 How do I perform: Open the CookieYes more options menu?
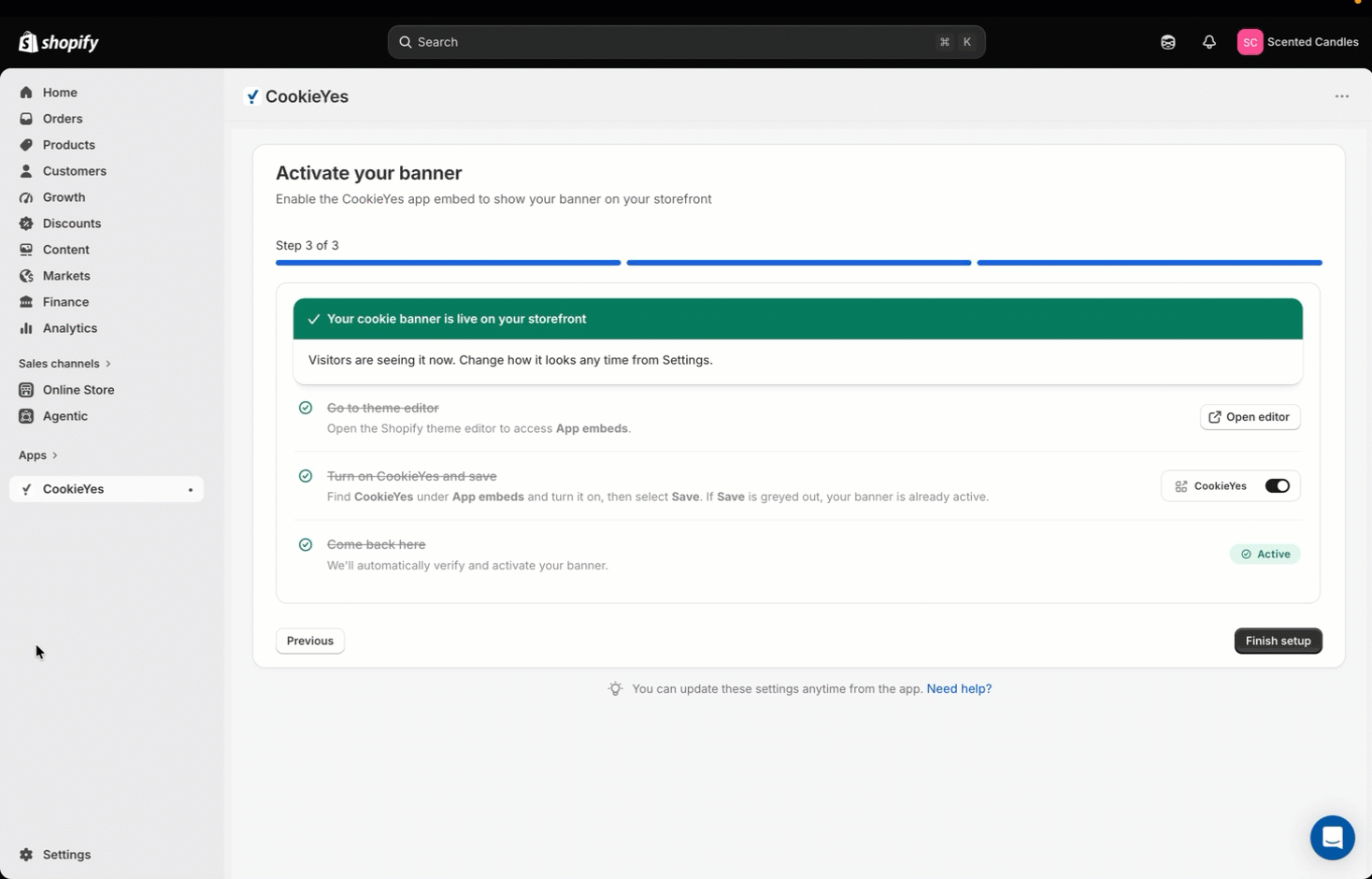click(1342, 96)
